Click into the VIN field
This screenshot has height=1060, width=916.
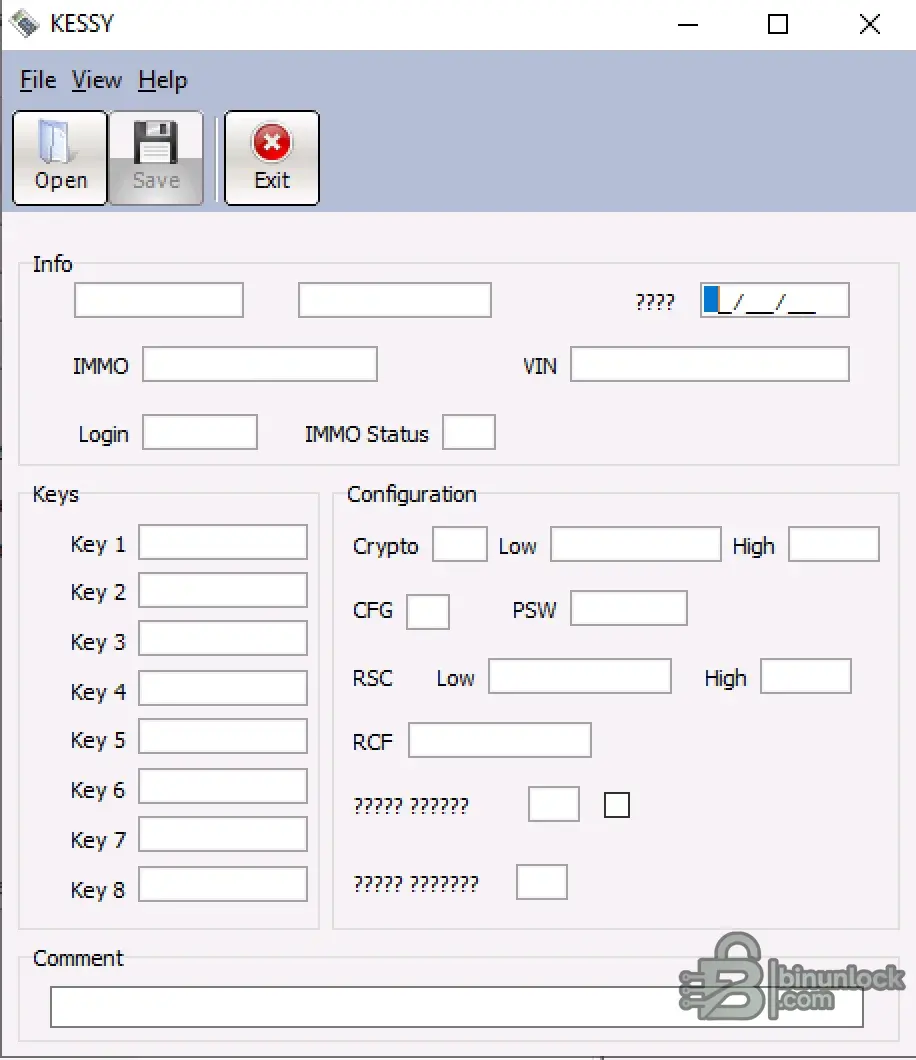tap(710, 364)
